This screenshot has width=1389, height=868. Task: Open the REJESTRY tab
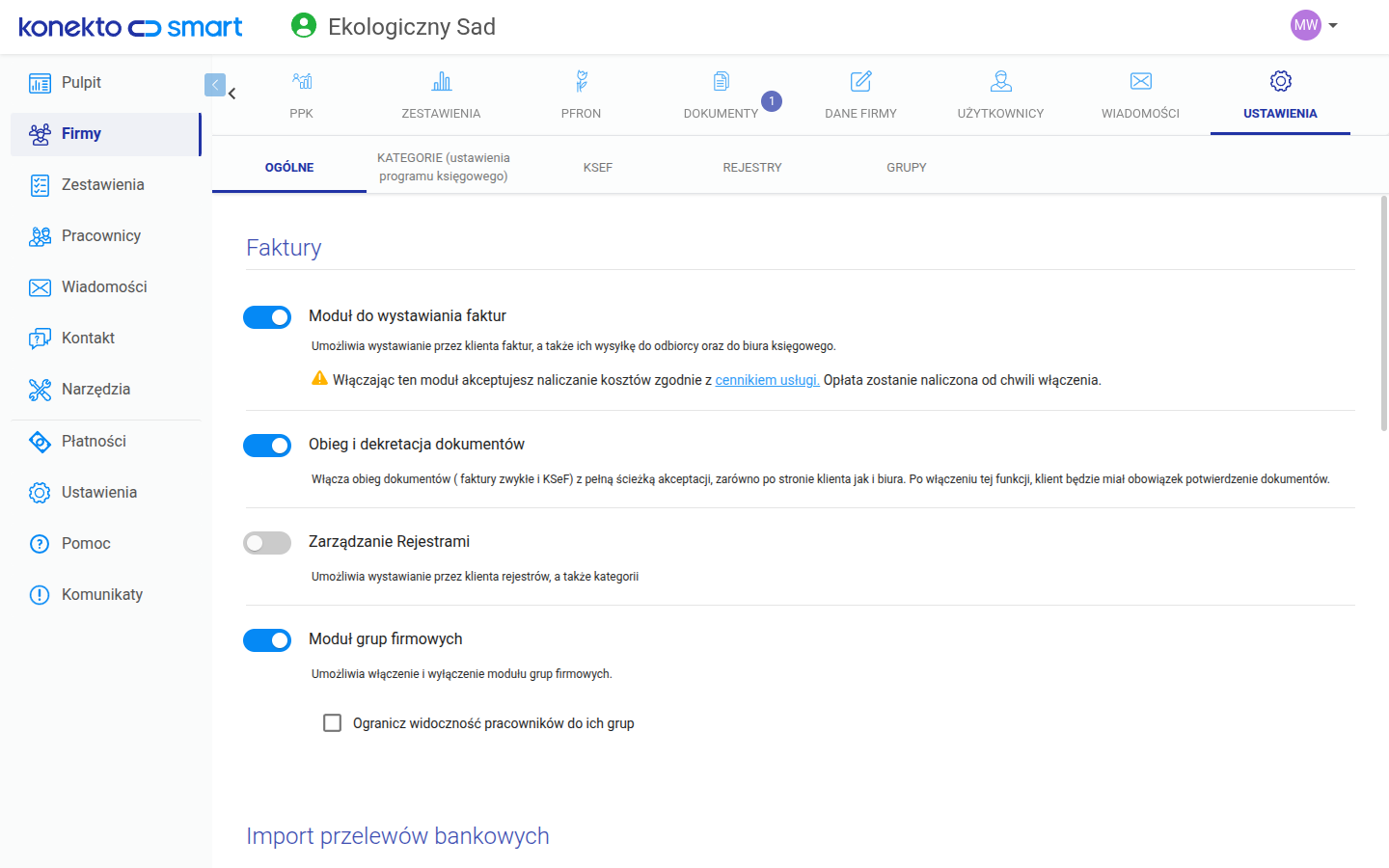click(752, 167)
